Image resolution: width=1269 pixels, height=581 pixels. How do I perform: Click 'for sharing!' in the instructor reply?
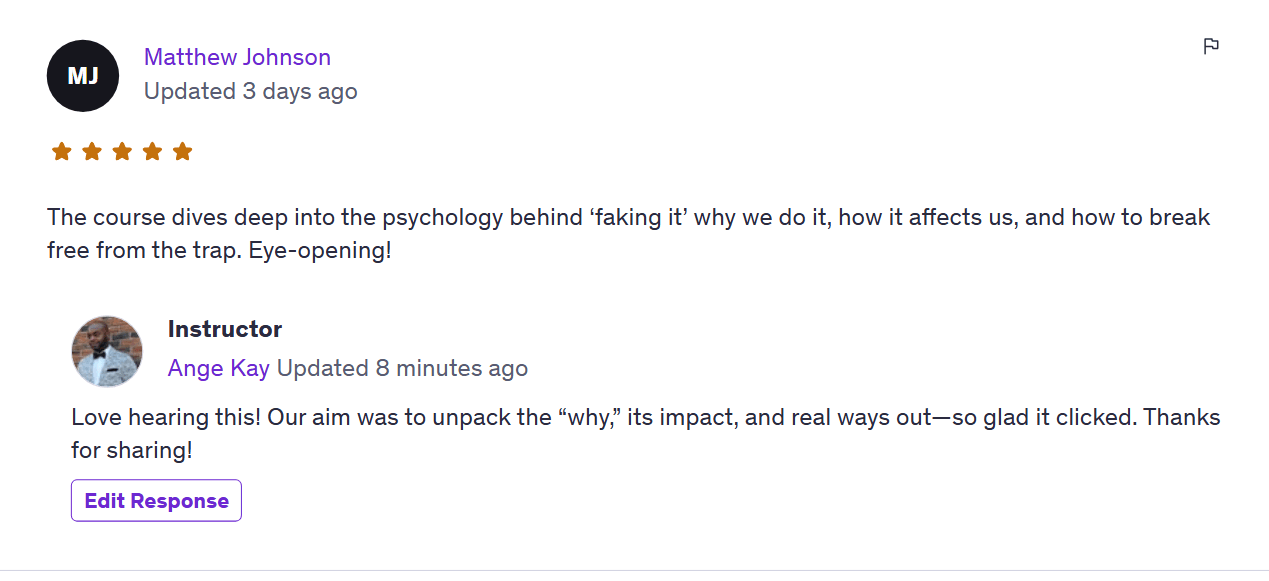[131, 450]
